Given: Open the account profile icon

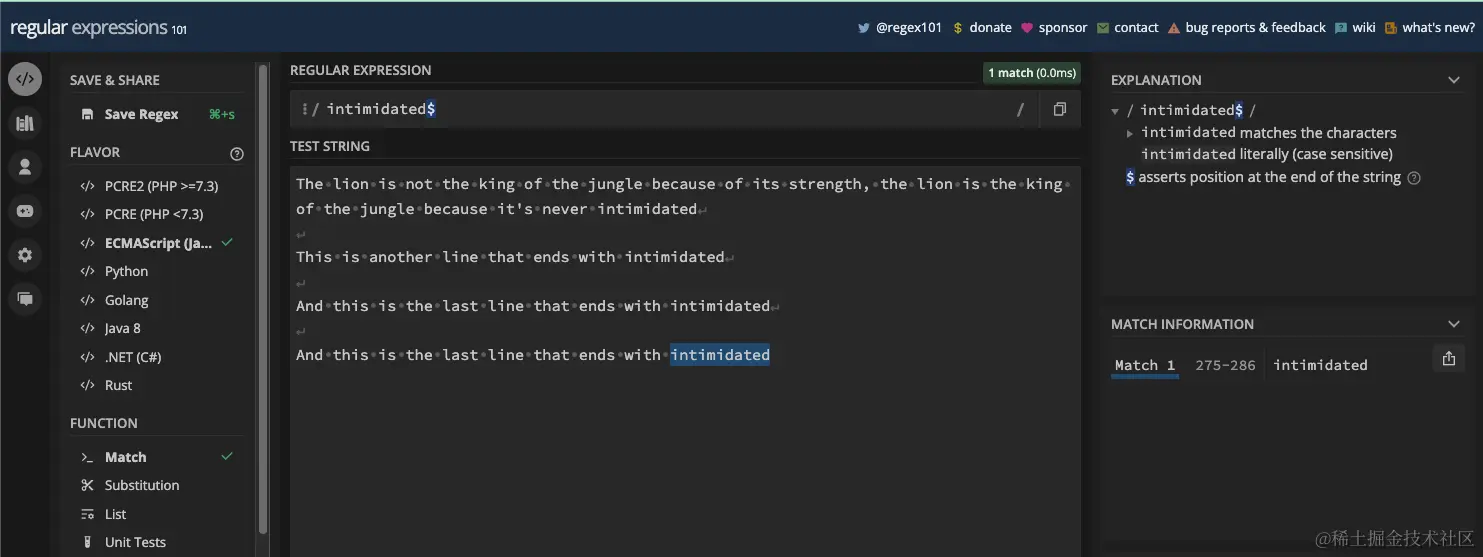Looking at the screenshot, I should tap(25, 167).
